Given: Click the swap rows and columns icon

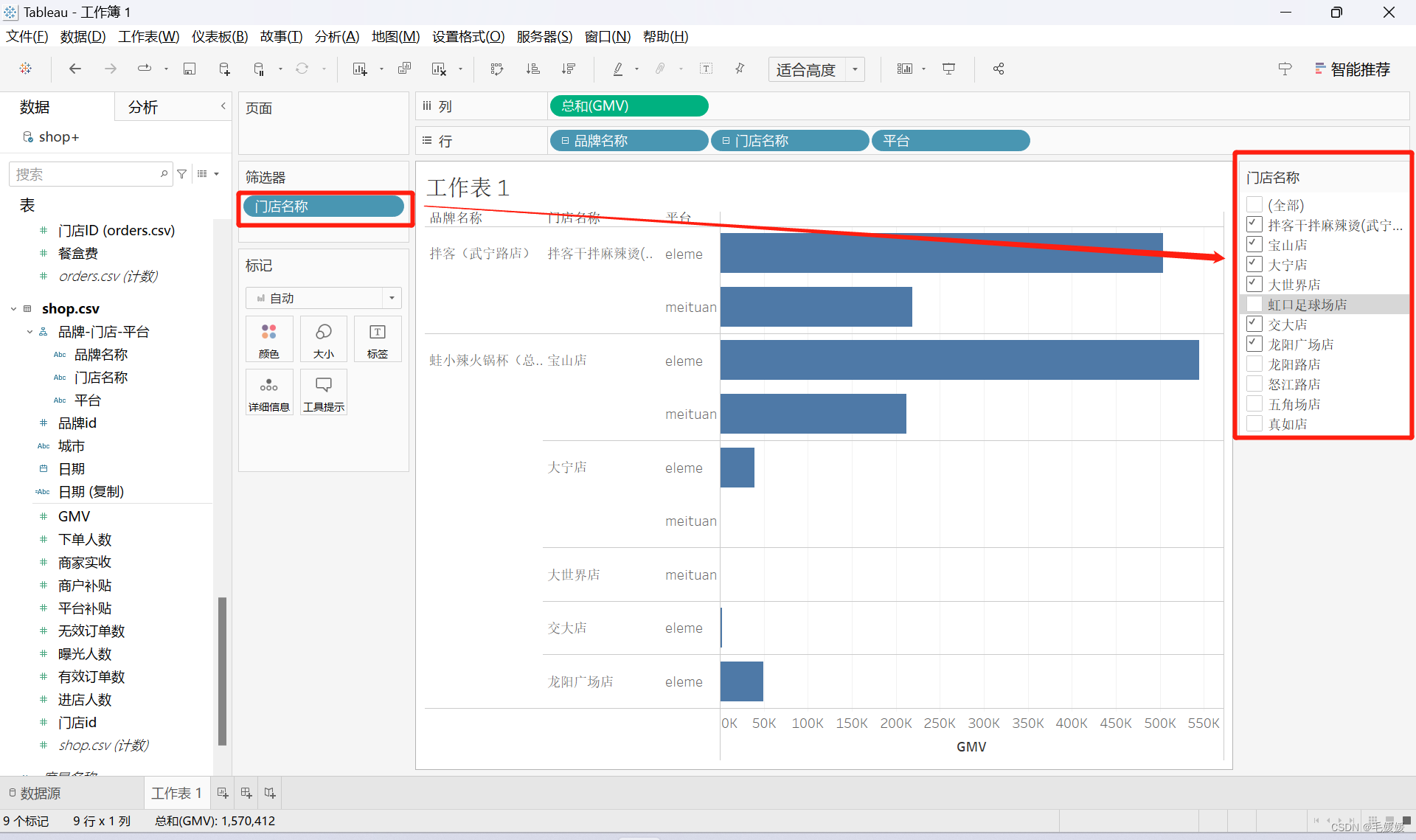Looking at the screenshot, I should [x=497, y=69].
